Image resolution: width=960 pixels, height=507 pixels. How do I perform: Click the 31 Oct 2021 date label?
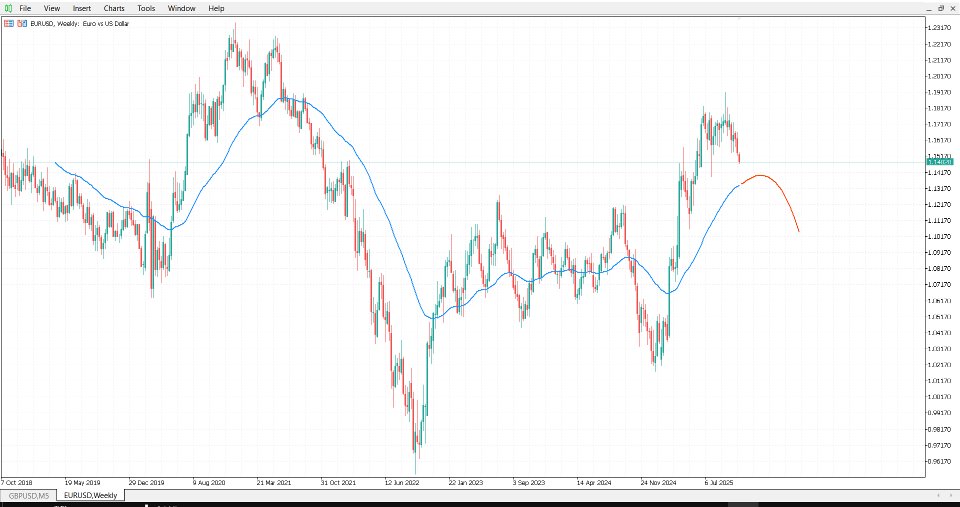tap(338, 482)
